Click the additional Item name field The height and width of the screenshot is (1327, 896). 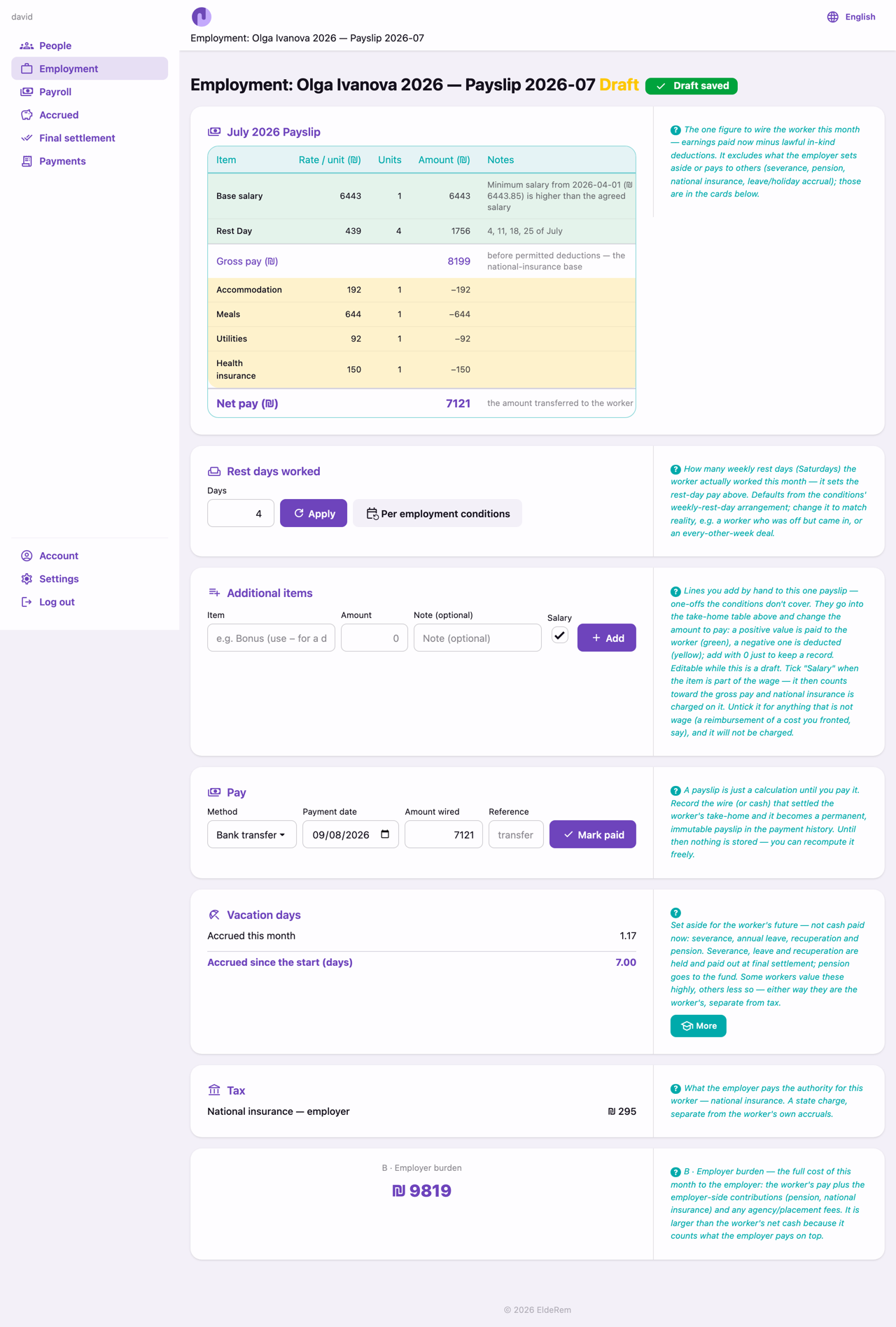click(272, 638)
